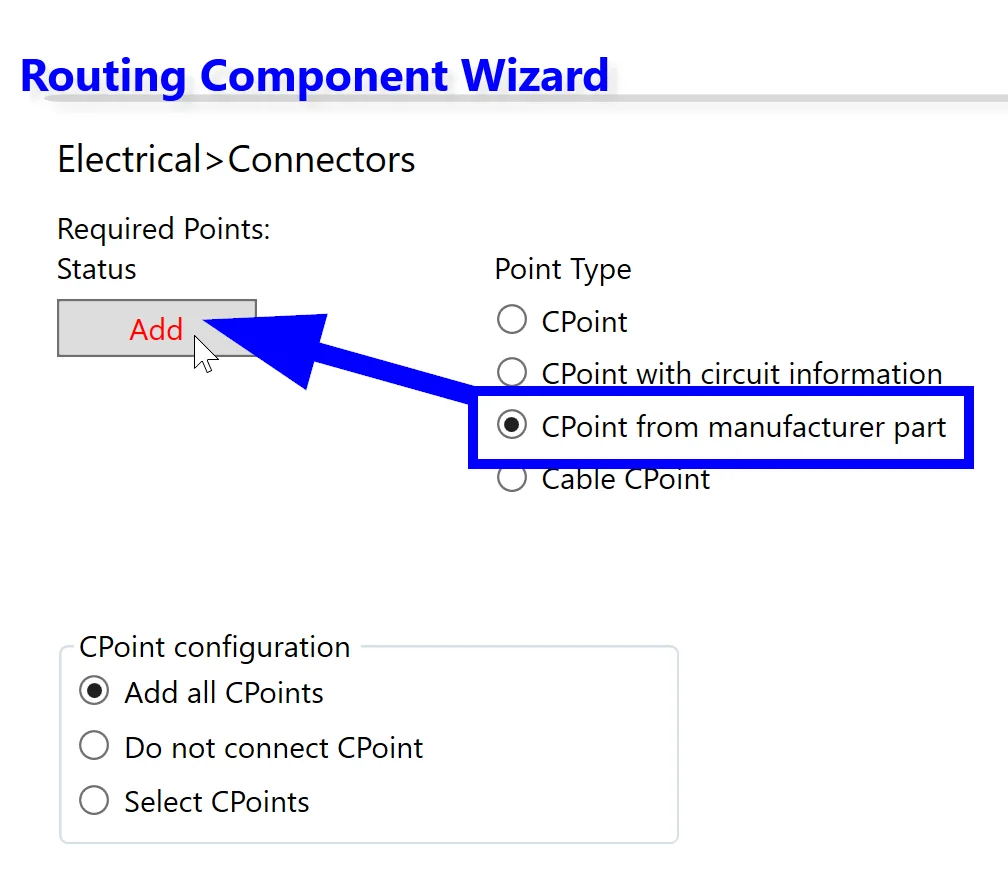Select the Select CPoints radio circle
The height and width of the screenshot is (875, 1008).
pos(94,800)
